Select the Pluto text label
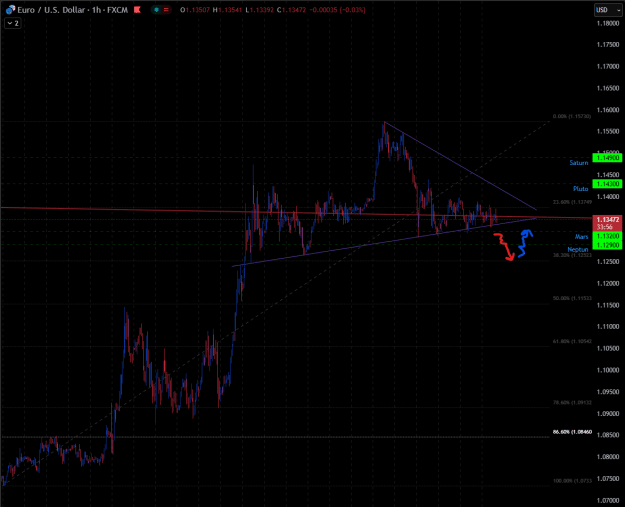 tap(580, 189)
